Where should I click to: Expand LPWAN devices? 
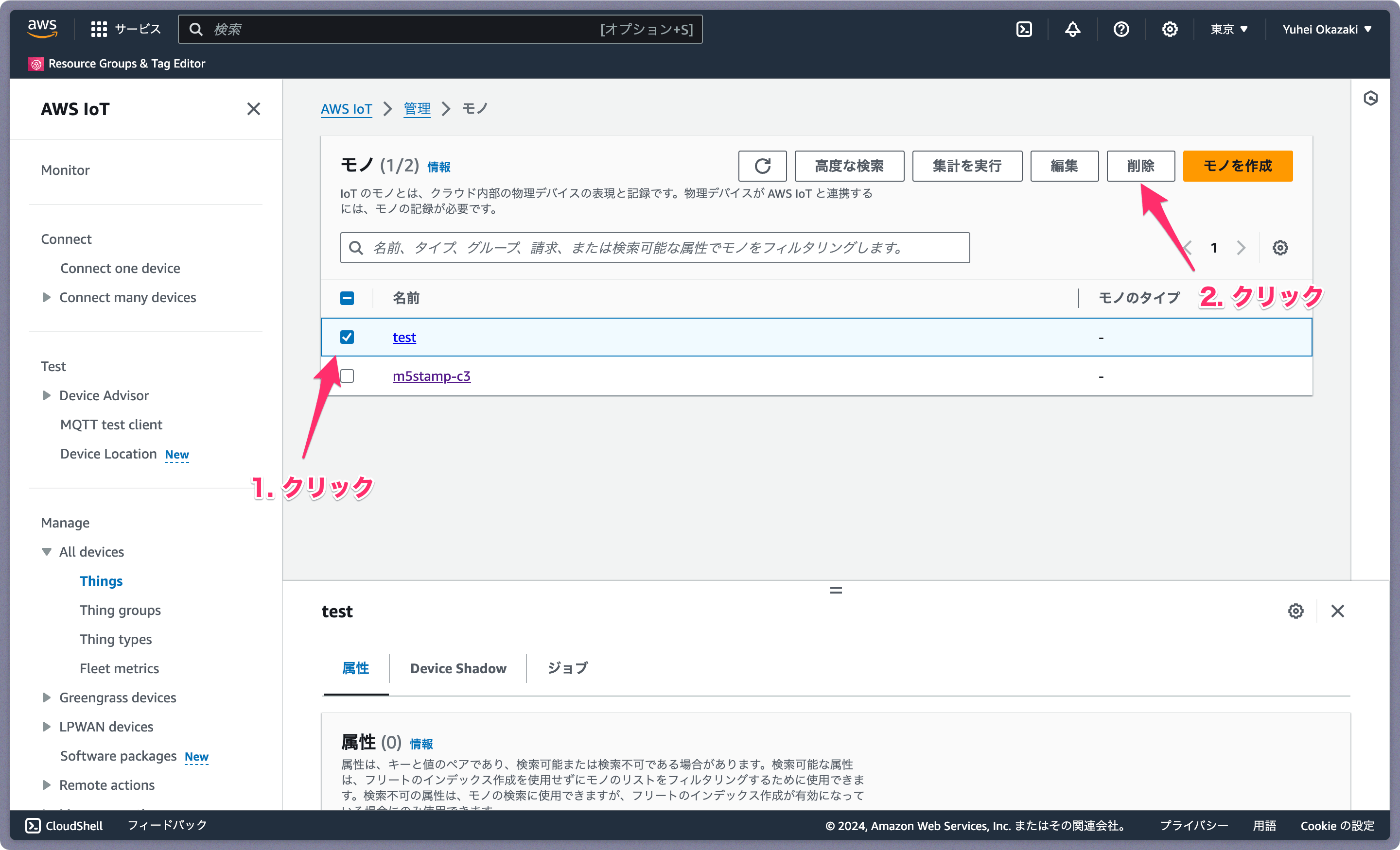point(47,726)
